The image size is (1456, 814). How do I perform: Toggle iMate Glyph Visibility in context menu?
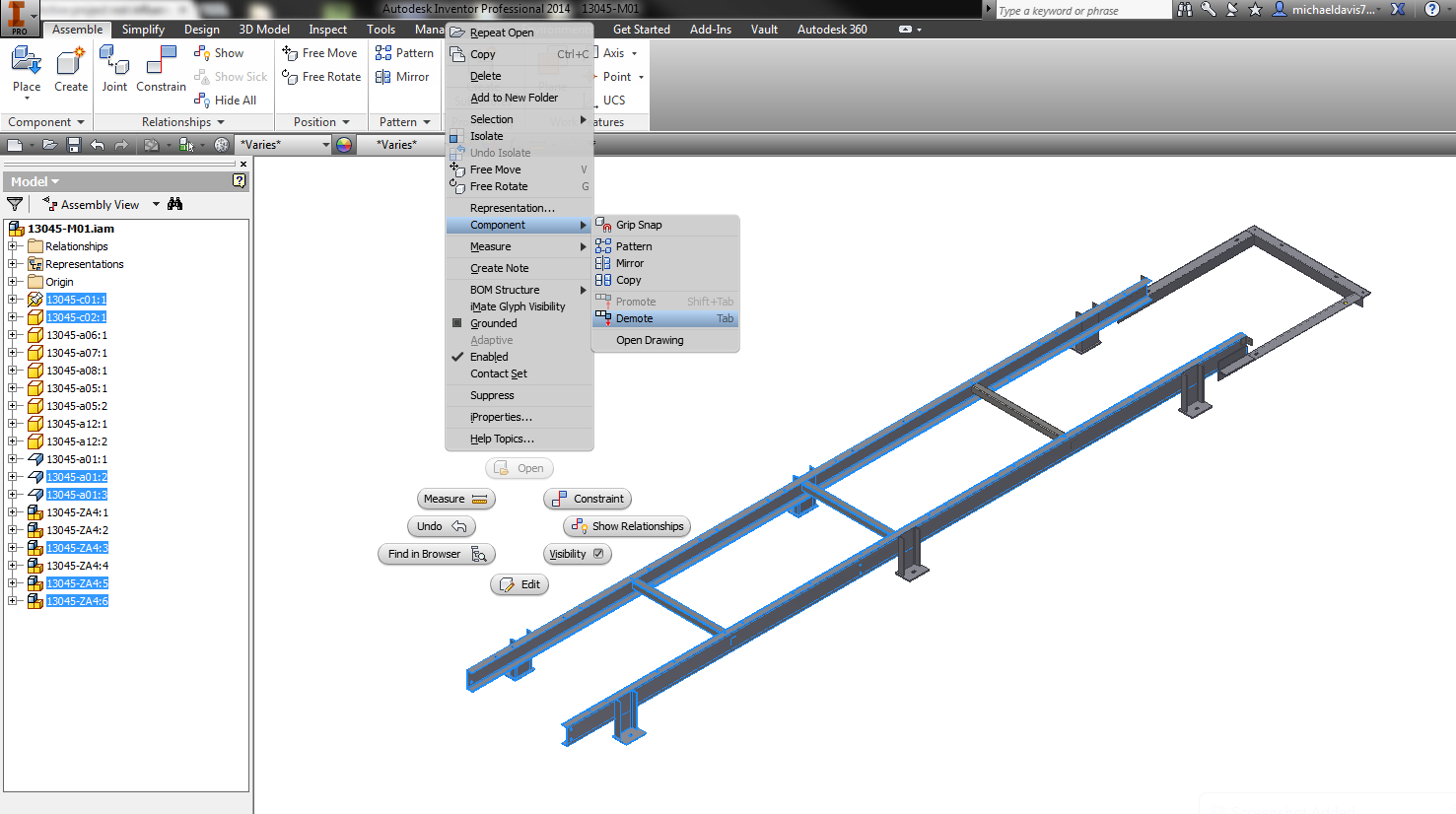click(x=520, y=306)
